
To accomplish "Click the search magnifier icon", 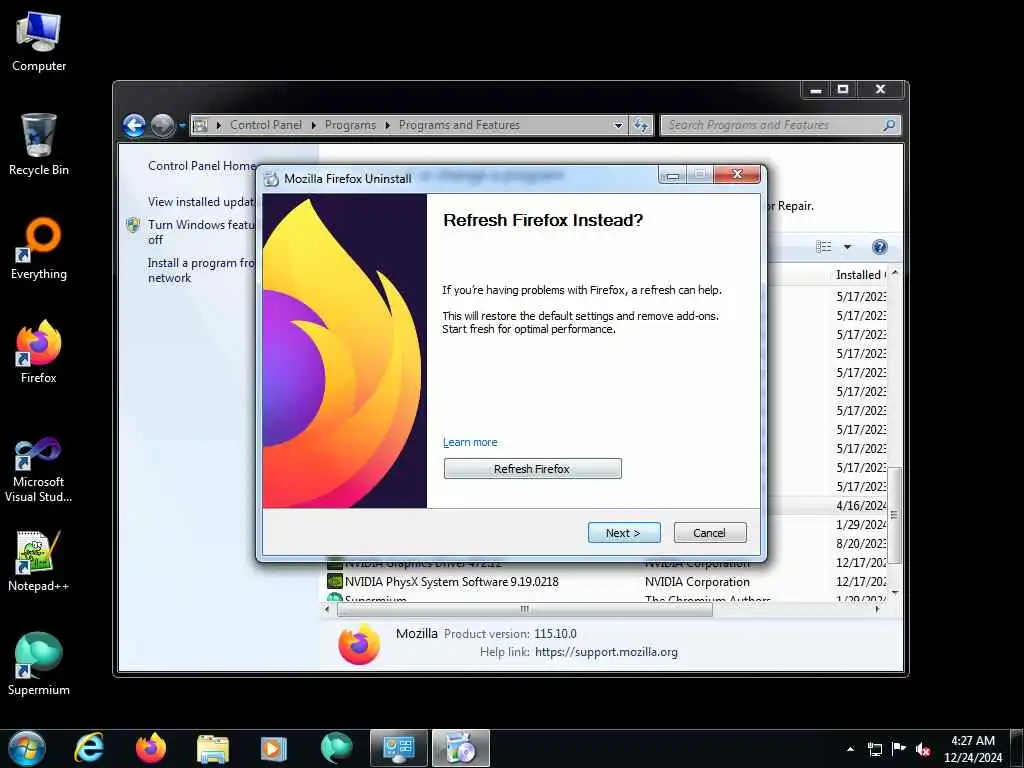I will point(889,125).
